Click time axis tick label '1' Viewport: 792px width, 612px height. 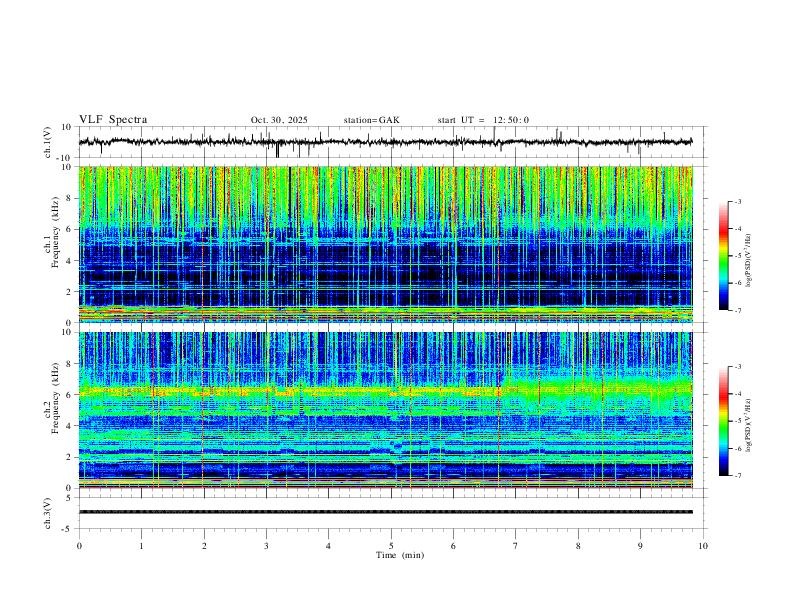click(x=141, y=546)
